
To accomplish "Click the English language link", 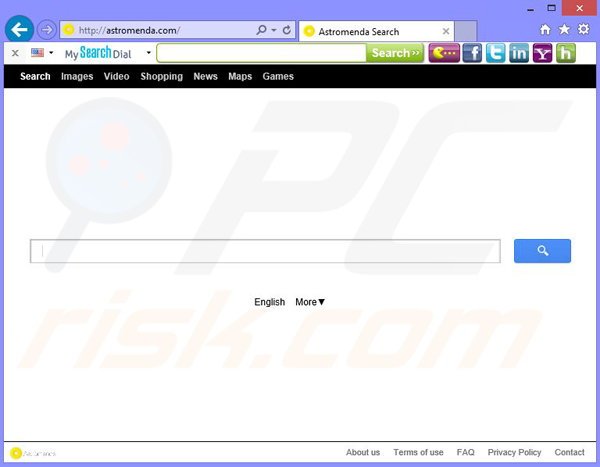I will point(269,302).
